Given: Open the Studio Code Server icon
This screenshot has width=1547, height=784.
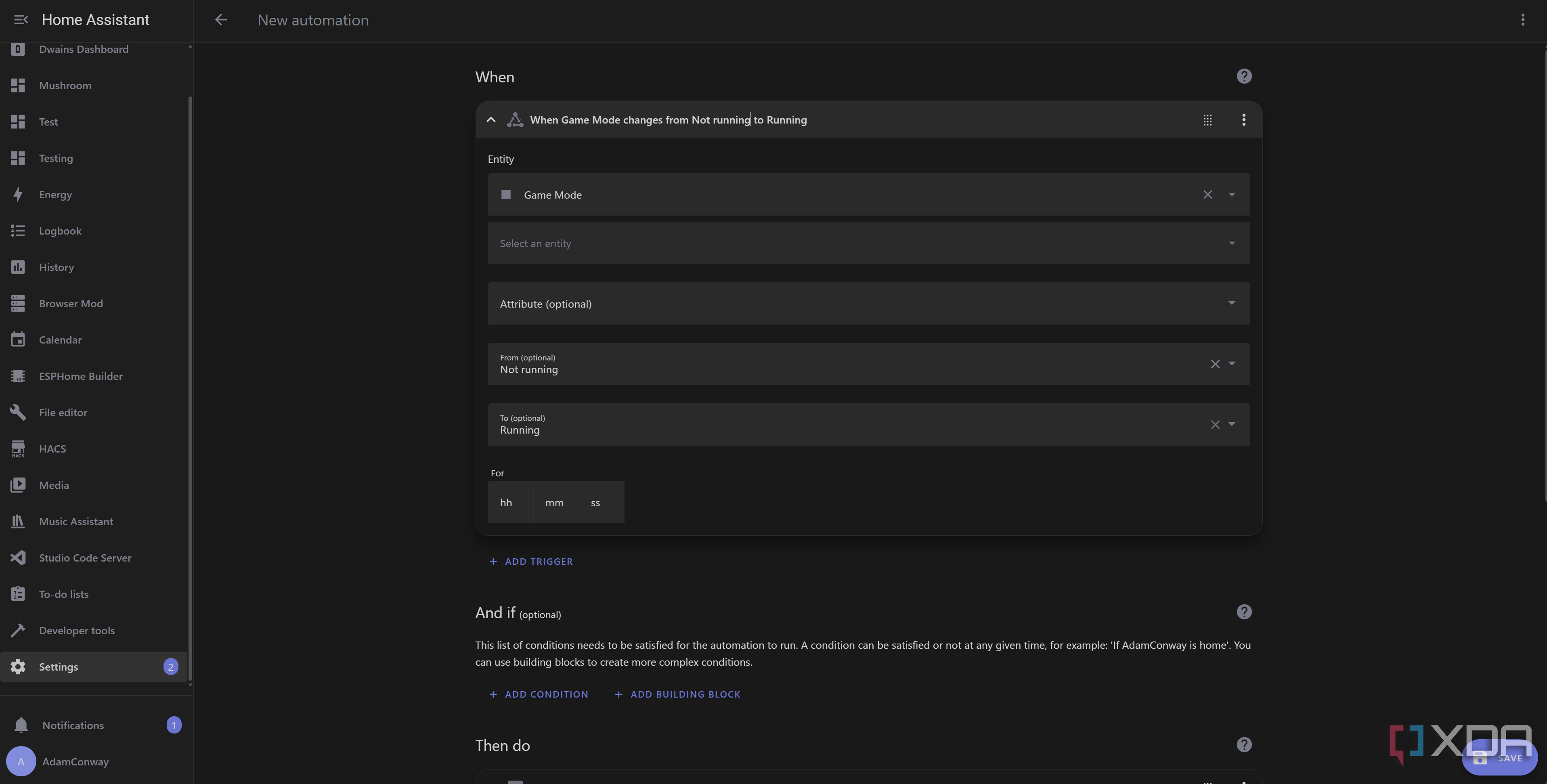Looking at the screenshot, I should (18, 558).
